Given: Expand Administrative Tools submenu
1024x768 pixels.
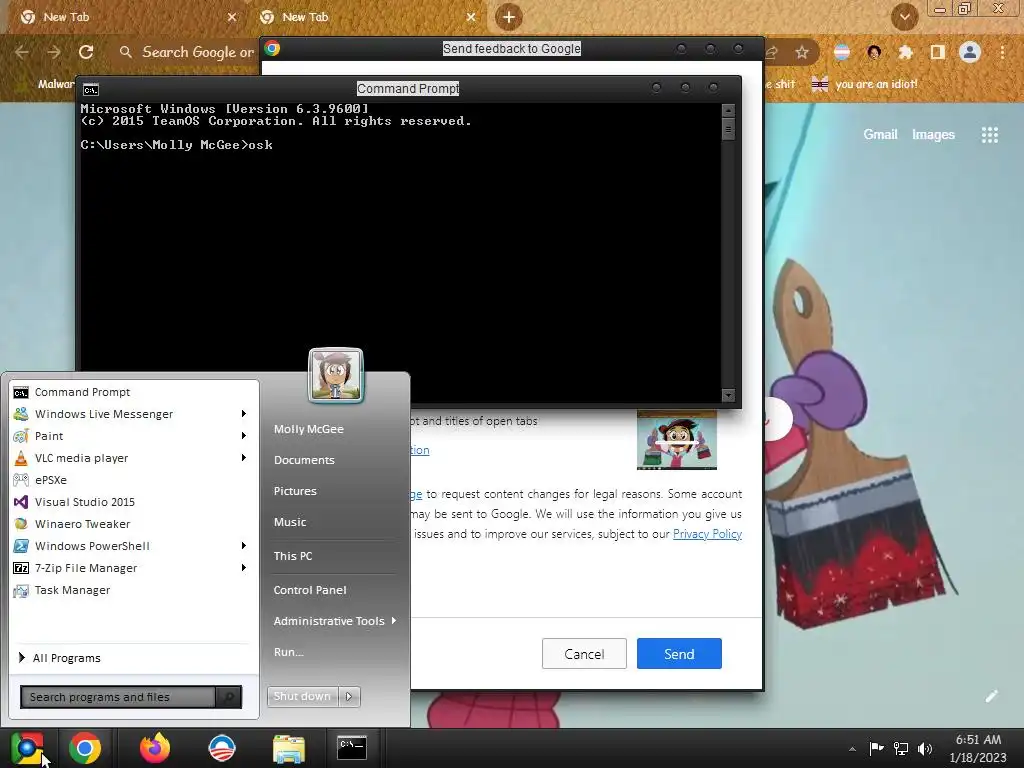Looking at the screenshot, I should pyautogui.click(x=335, y=621).
